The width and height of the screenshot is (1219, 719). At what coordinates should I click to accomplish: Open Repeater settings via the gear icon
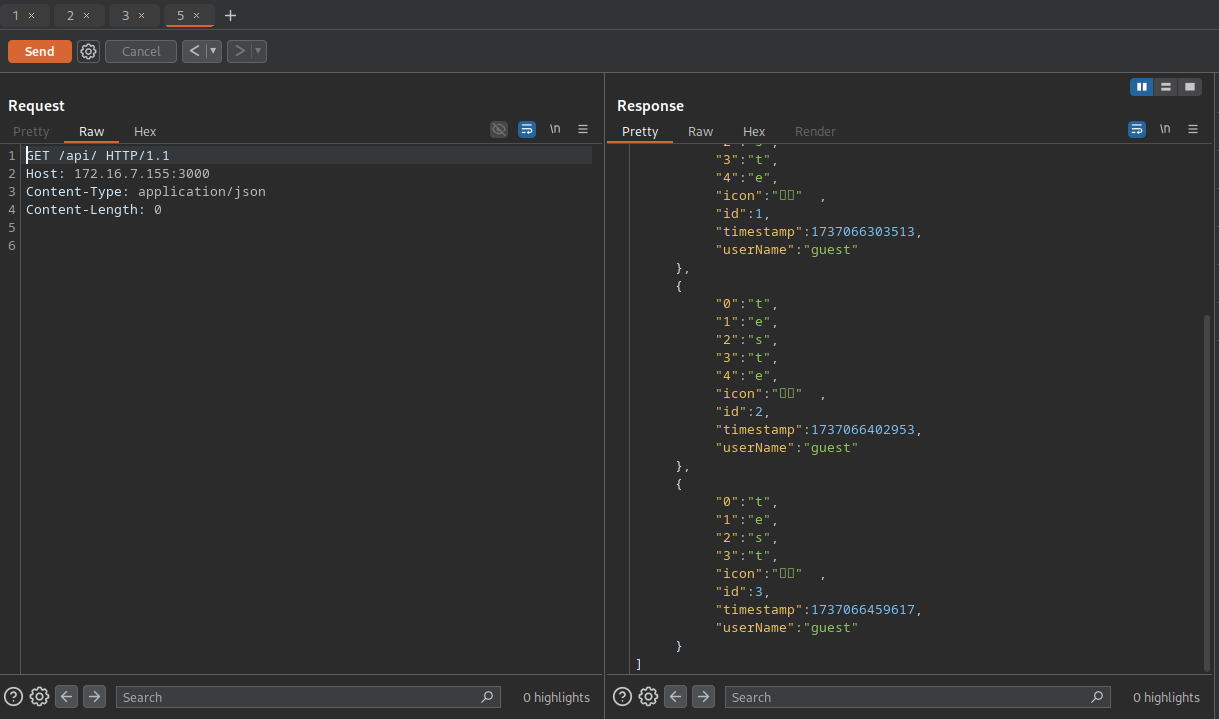tap(88, 51)
